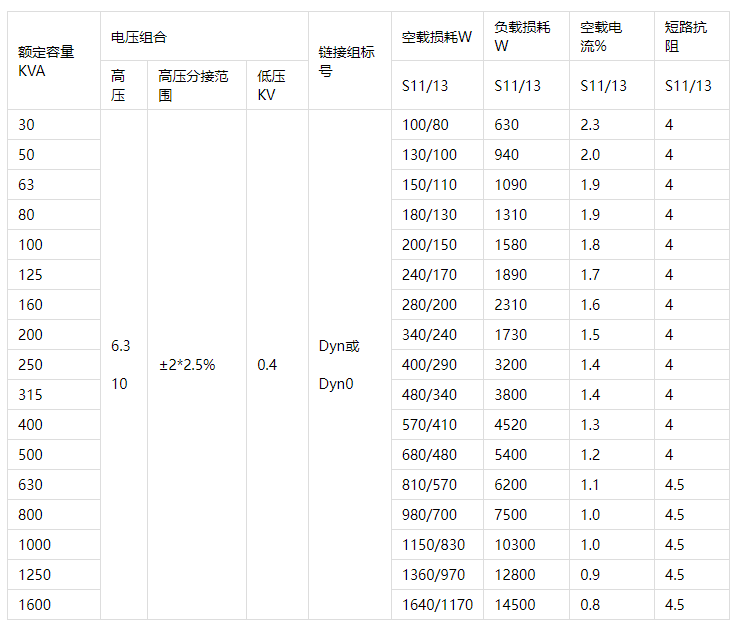This screenshot has width=739, height=627.
Task: Click the 短路抗阻 column header
Action: tap(689, 37)
